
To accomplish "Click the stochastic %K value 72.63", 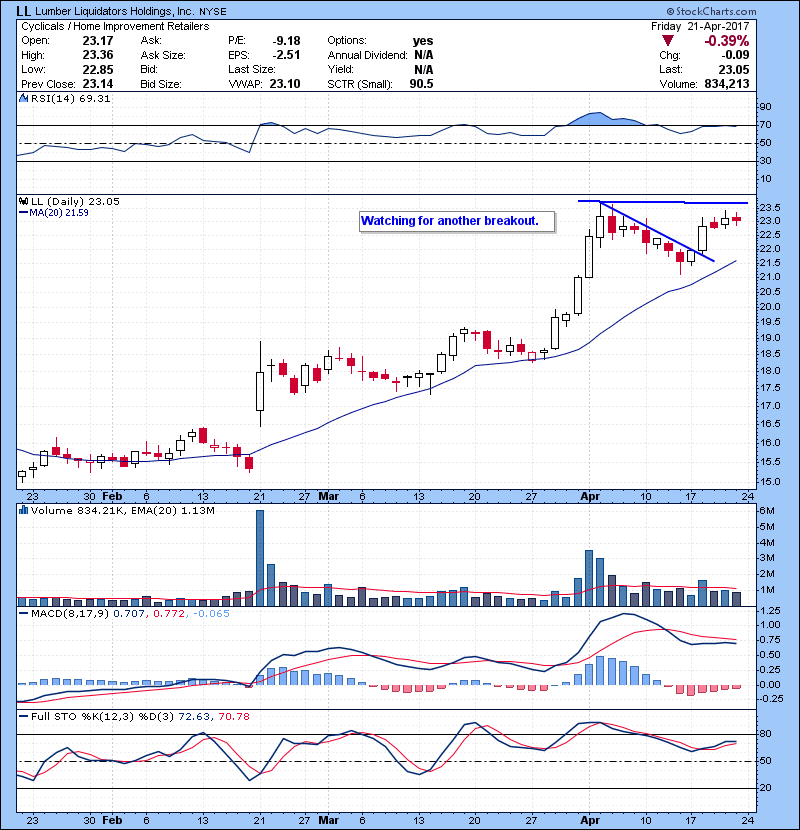I will pyautogui.click(x=194, y=716).
